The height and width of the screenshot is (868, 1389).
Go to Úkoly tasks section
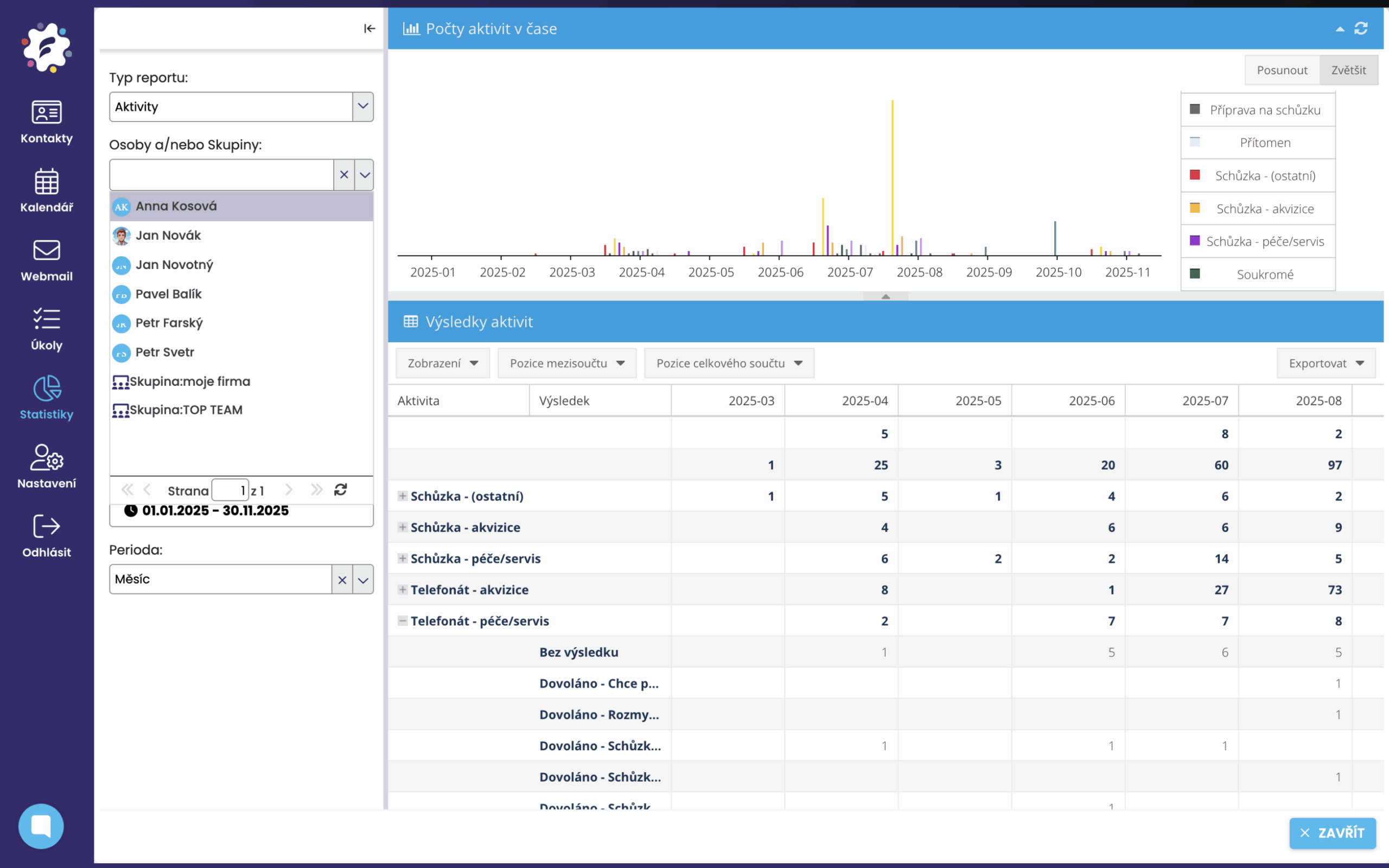(47, 328)
